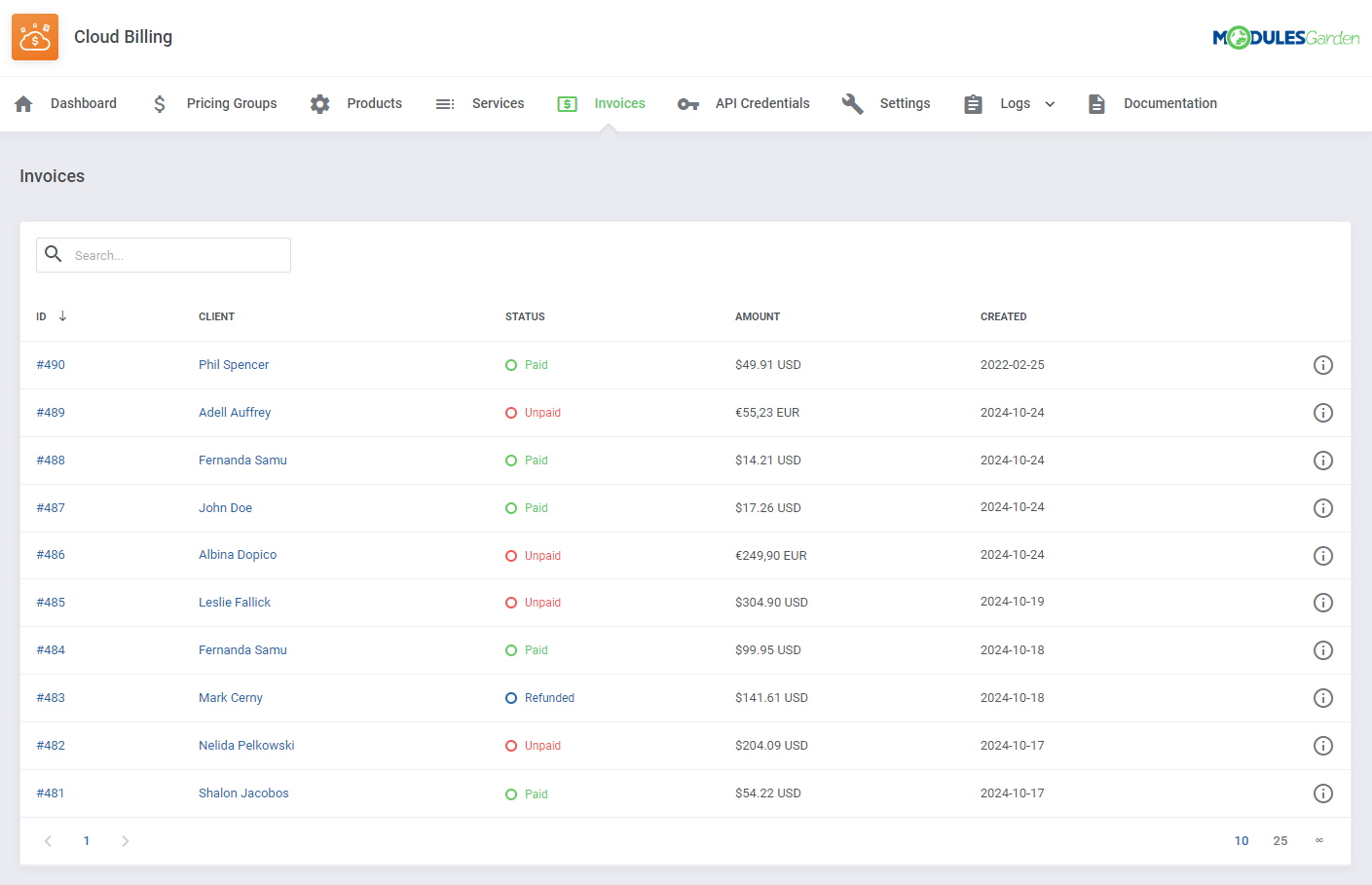The image size is (1372, 885).
Task: Select the Invoices menu item
Action: click(620, 103)
